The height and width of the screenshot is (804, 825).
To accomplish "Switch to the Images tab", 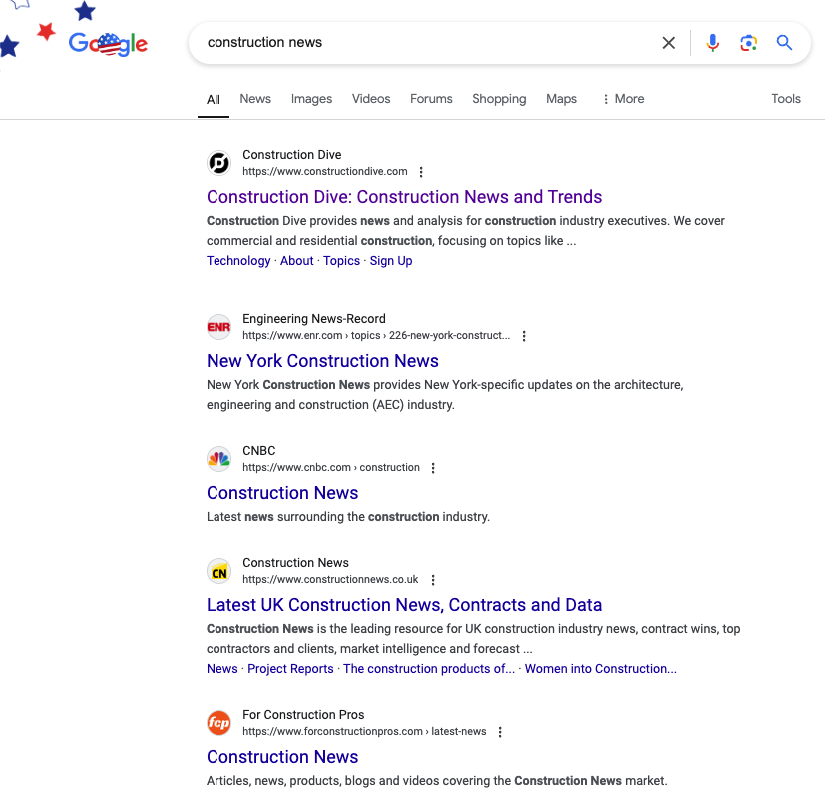I will pos(311,99).
